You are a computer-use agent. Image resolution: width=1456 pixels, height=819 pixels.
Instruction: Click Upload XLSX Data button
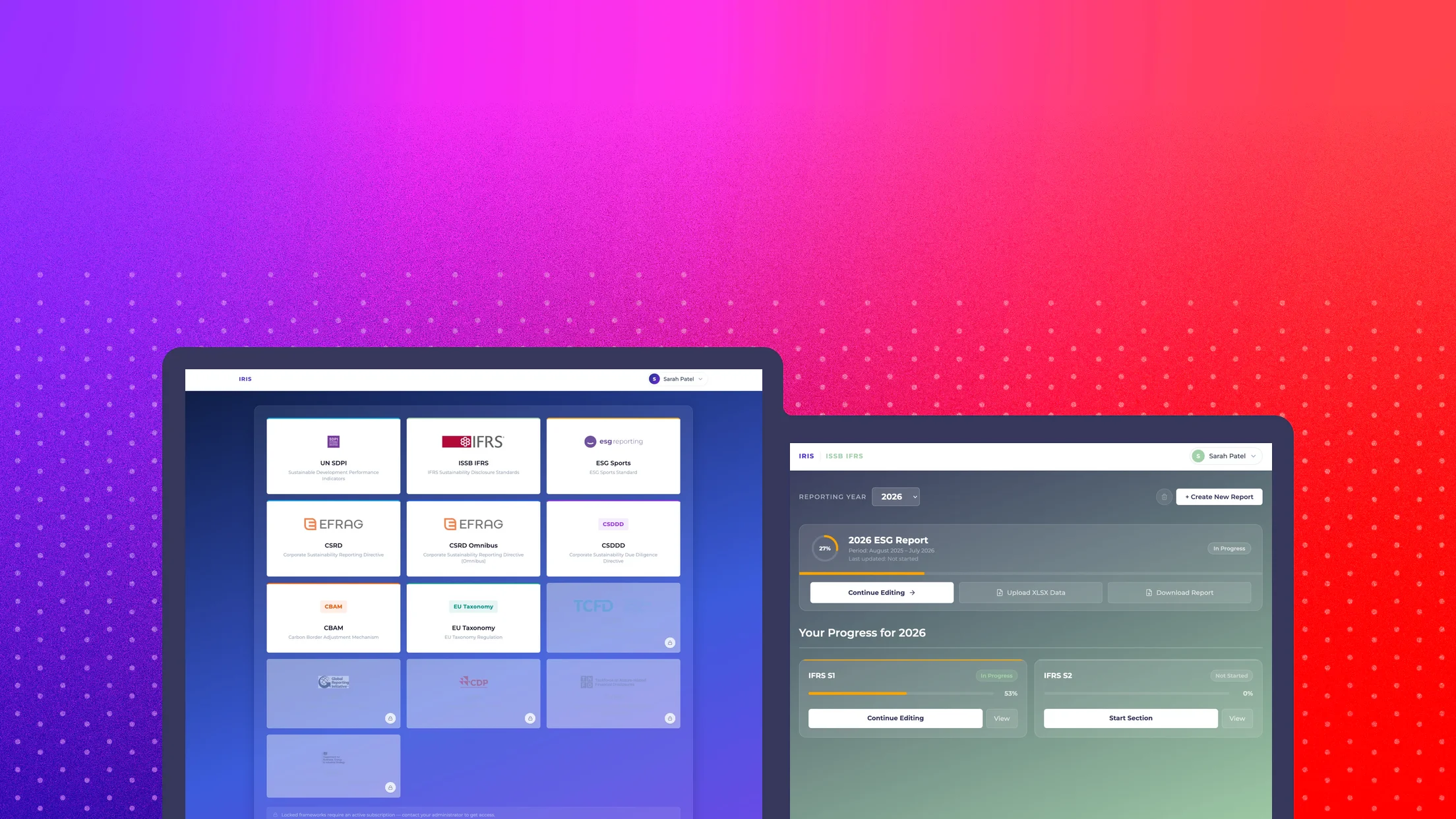(x=1031, y=593)
